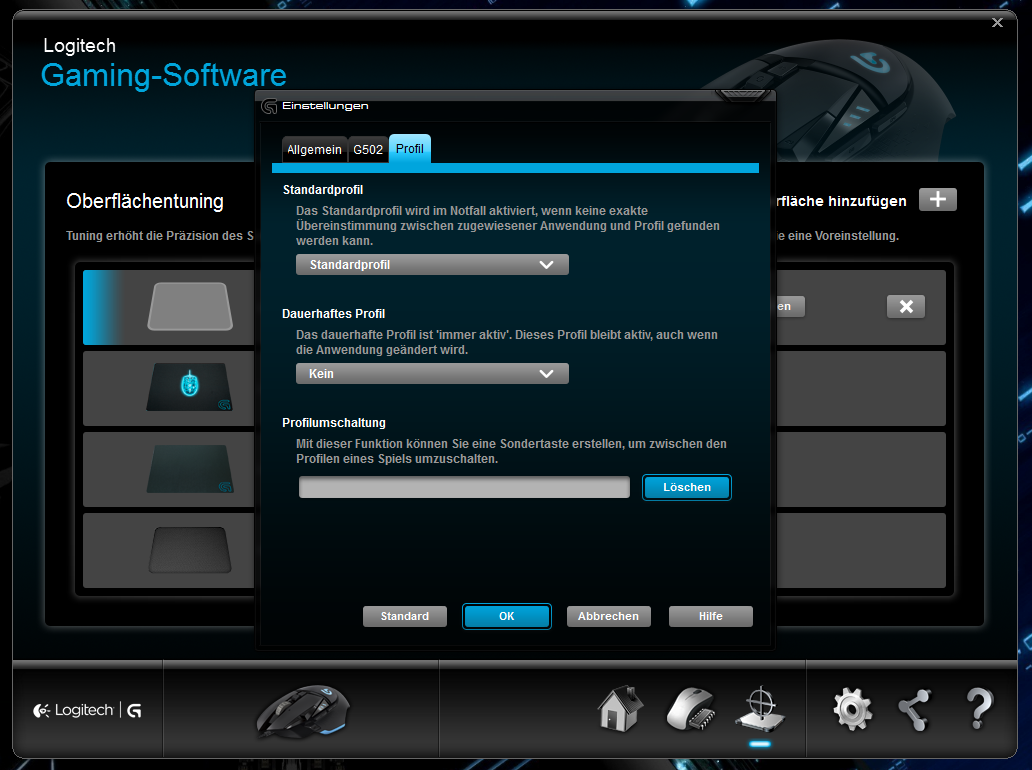The image size is (1032, 770).
Task: Switch to the G502 tab
Action: tap(368, 149)
